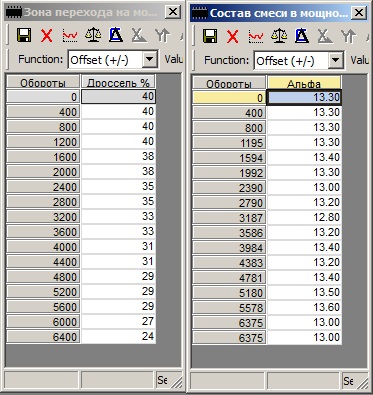This screenshot has height=395, width=373.
Task: Select Альфа value 13.40 at 1594 RPM
Action: click(x=304, y=157)
